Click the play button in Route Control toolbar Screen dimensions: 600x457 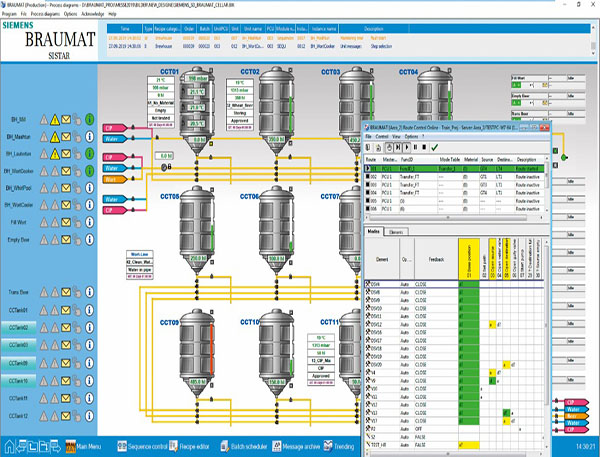coord(407,147)
